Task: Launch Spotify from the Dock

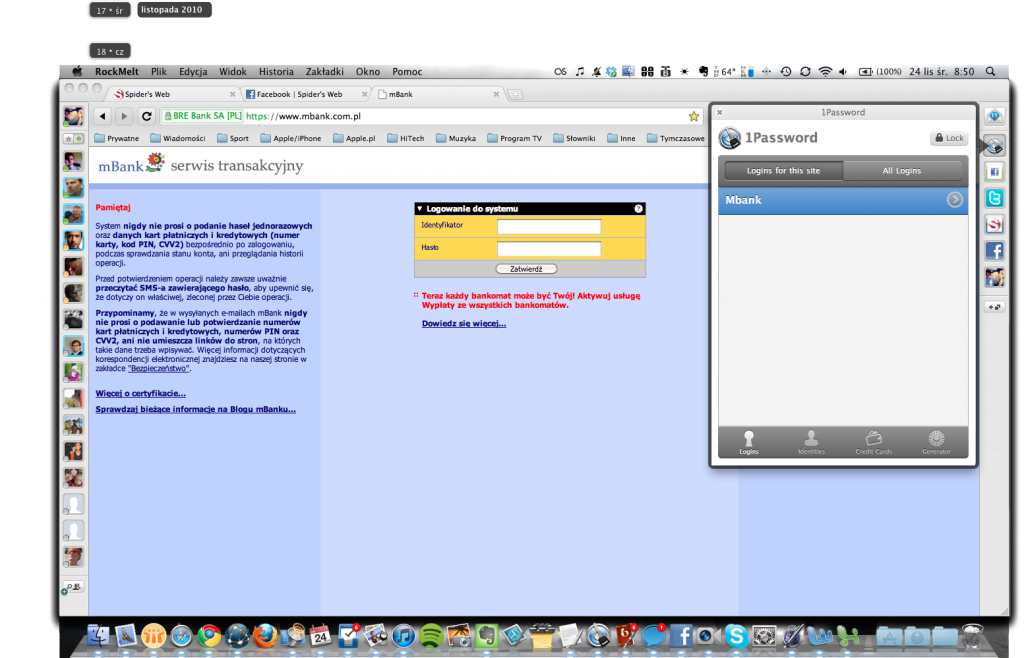Action: tap(431, 635)
